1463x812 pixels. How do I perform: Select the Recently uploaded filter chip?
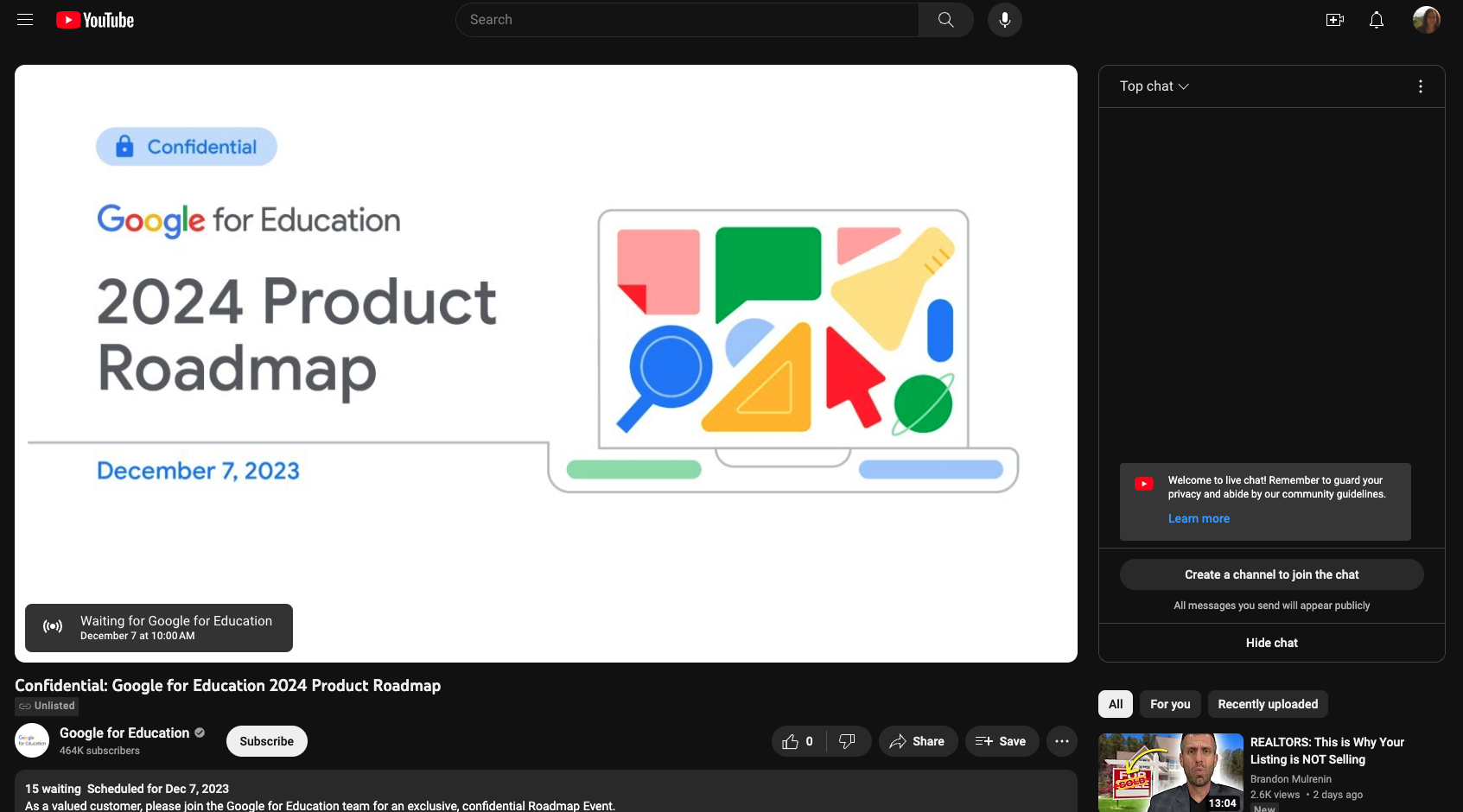1268,704
